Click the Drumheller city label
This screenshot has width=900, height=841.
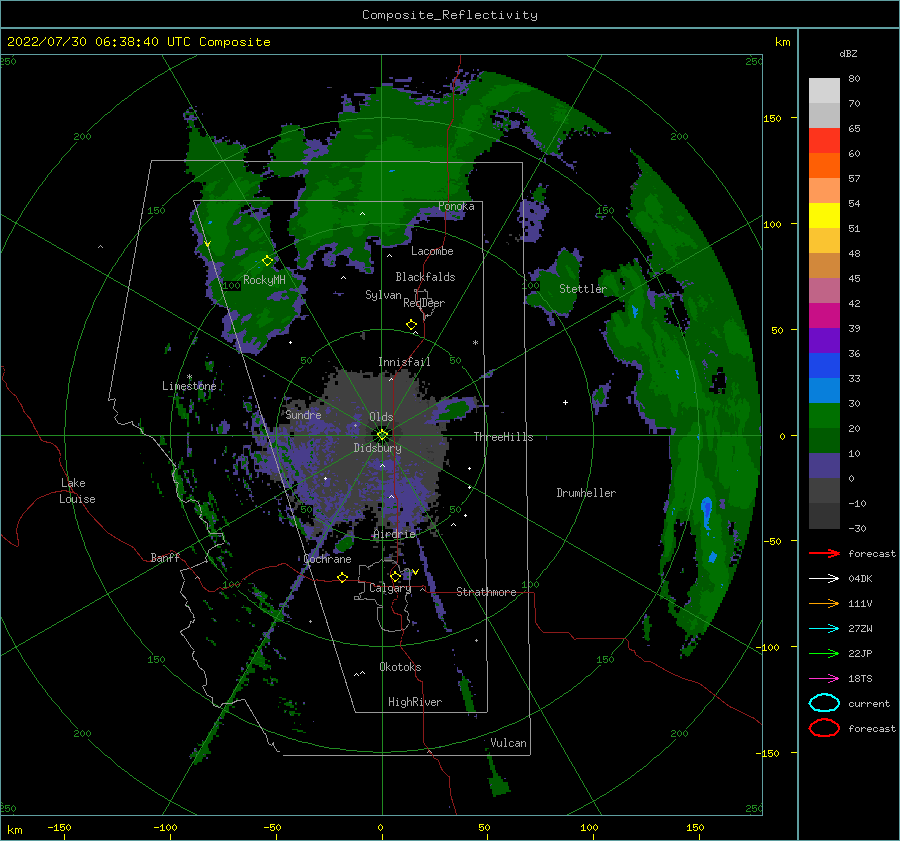tap(586, 493)
